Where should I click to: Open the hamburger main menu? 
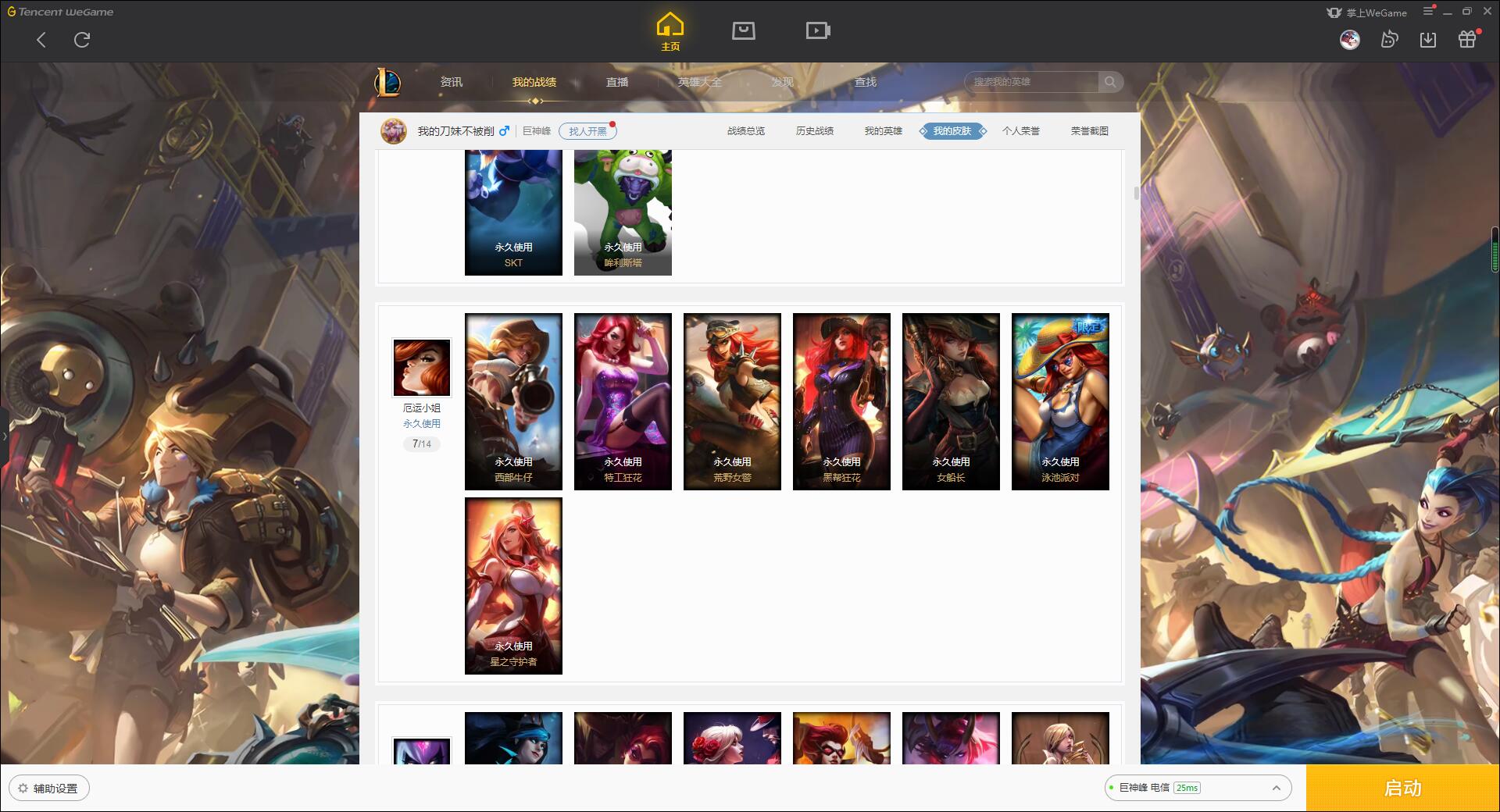[1428, 12]
